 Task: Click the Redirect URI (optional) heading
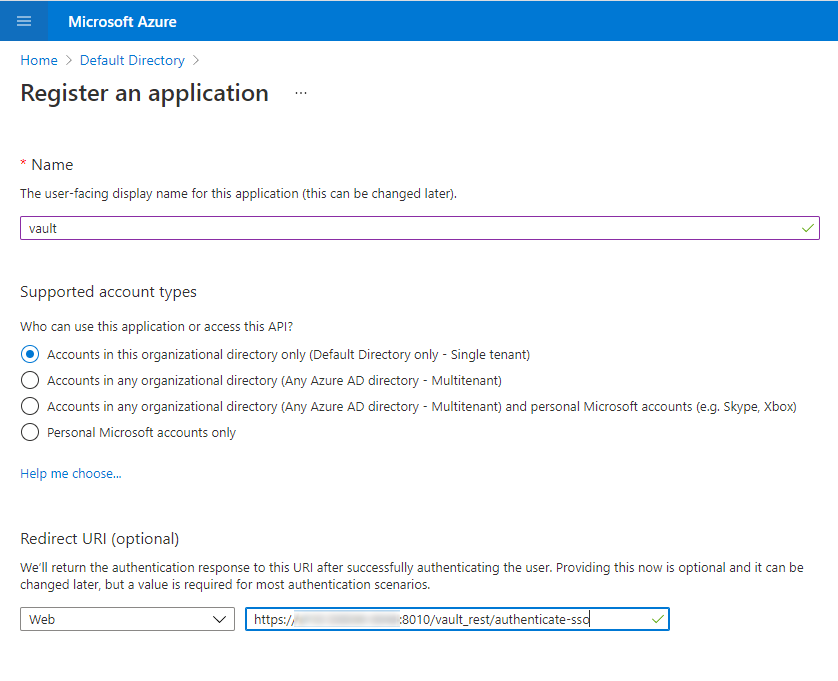99,539
